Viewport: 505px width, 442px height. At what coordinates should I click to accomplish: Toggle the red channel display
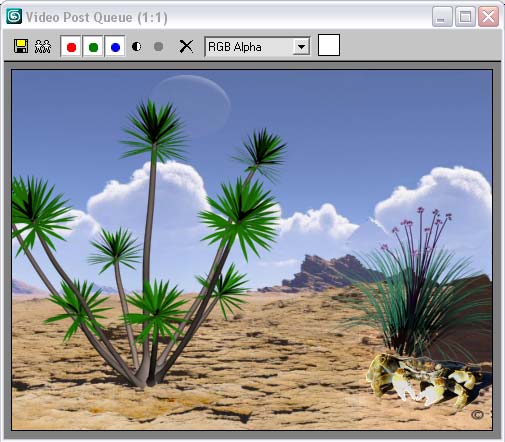(x=71, y=46)
